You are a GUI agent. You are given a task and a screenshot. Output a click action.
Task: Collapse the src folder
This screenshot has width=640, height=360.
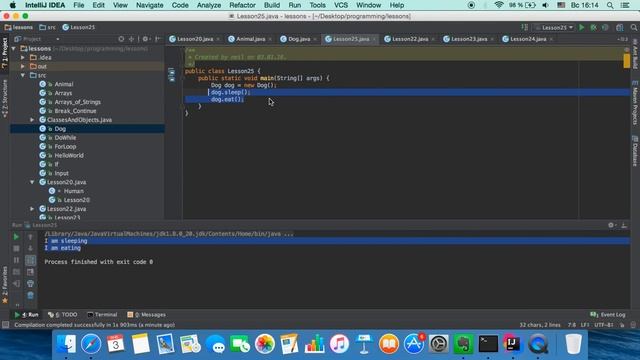coord(23,75)
